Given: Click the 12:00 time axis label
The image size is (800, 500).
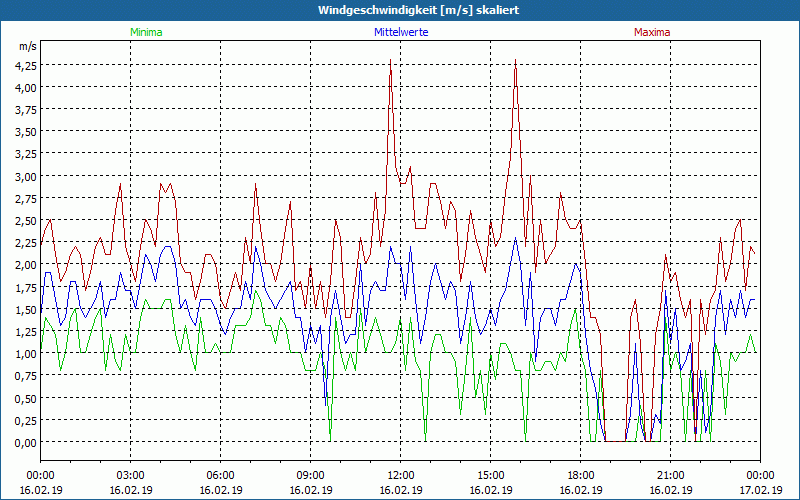Looking at the screenshot, I should click(401, 476).
